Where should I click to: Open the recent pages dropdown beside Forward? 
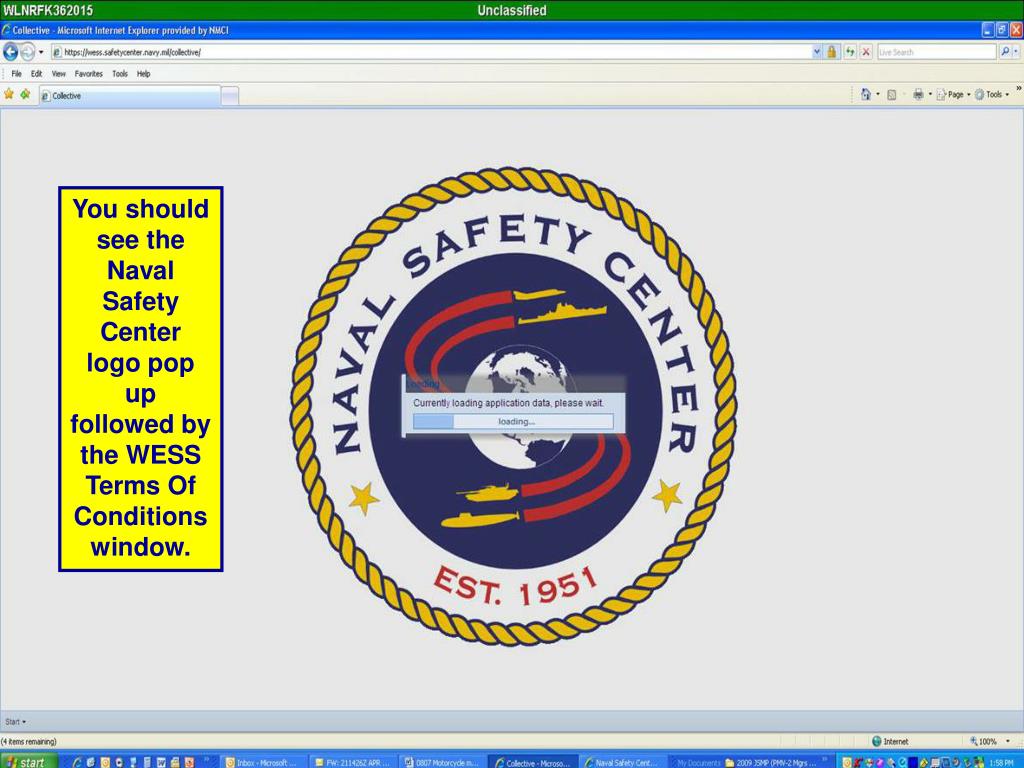coord(41,52)
